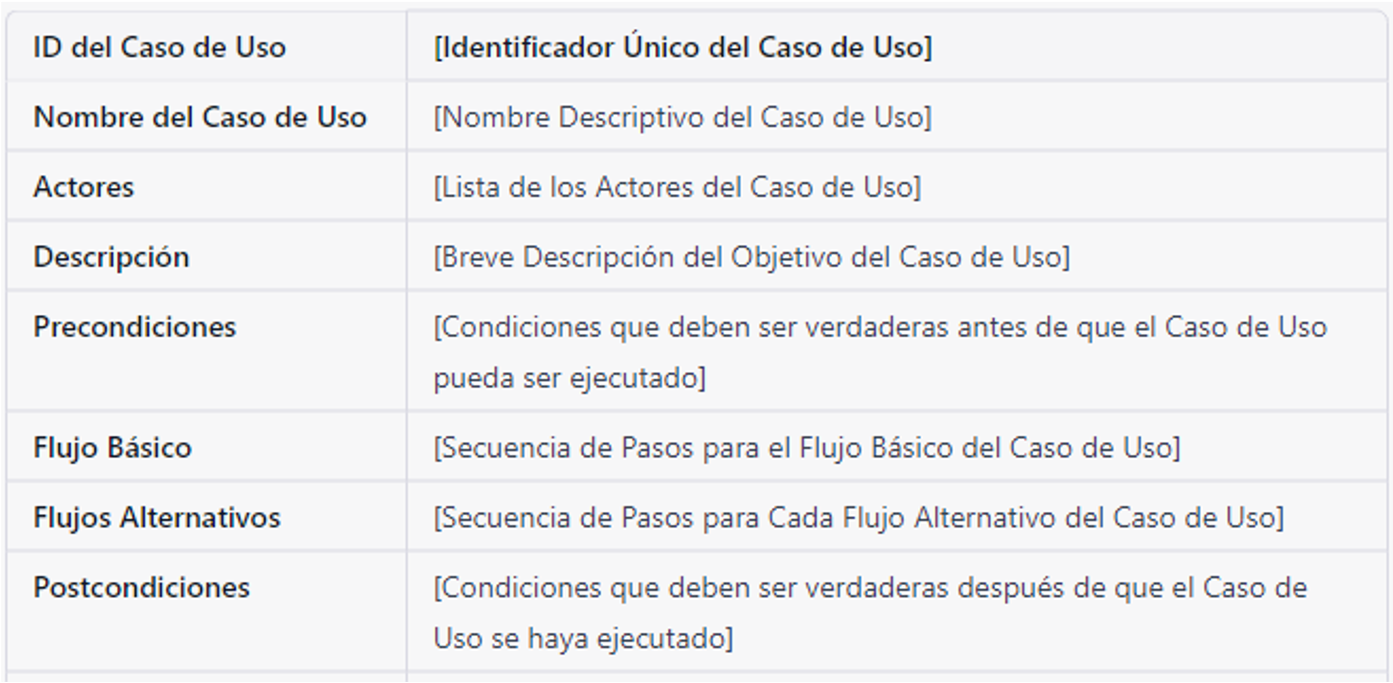Image resolution: width=1393 pixels, height=683 pixels.
Task: Click the "Actores" row label
Action: click(84, 187)
